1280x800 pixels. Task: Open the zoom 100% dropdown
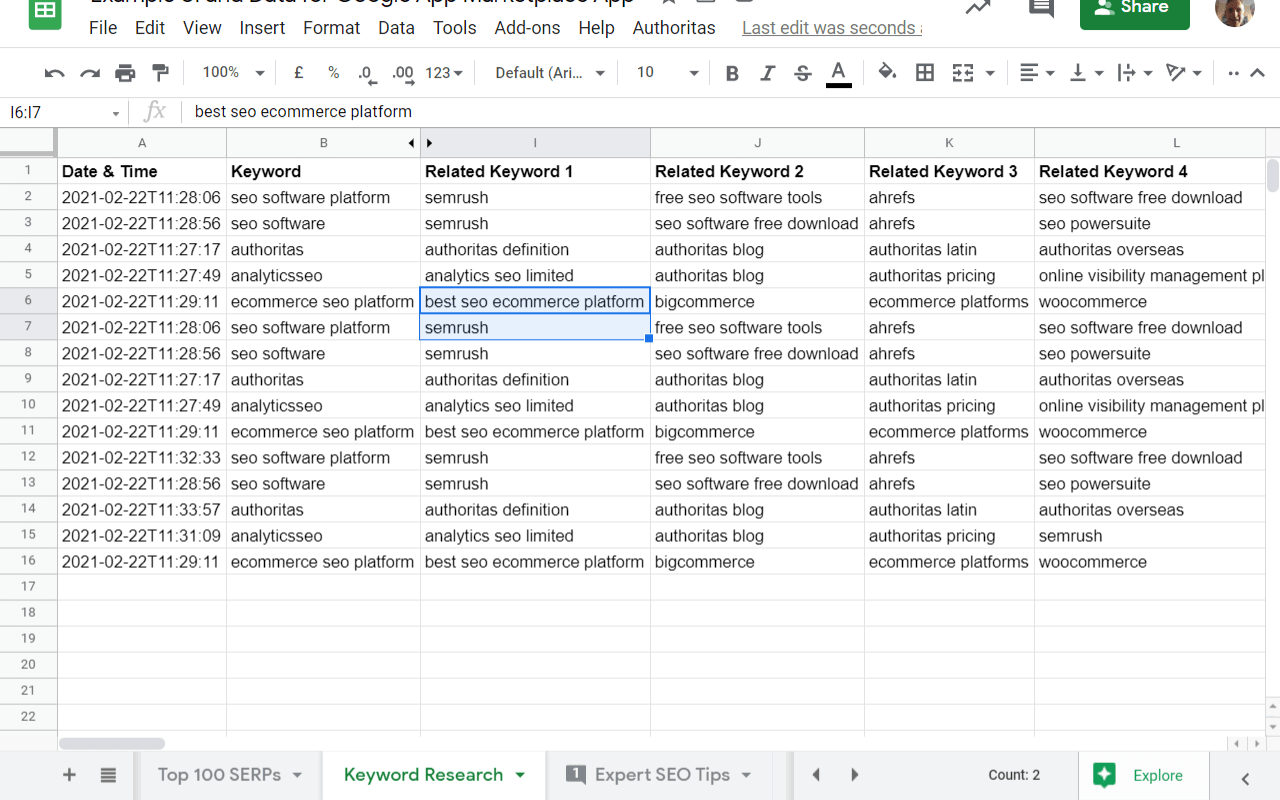pos(233,73)
